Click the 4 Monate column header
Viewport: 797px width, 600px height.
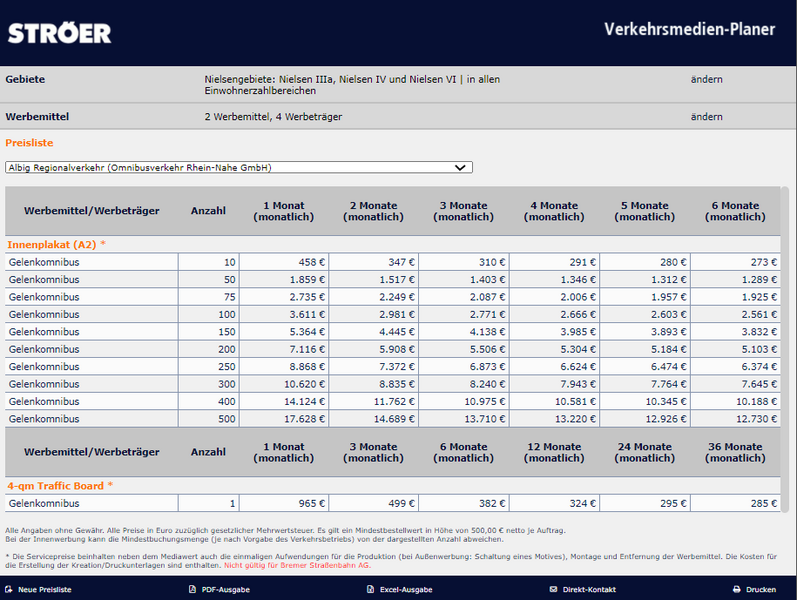[554, 211]
